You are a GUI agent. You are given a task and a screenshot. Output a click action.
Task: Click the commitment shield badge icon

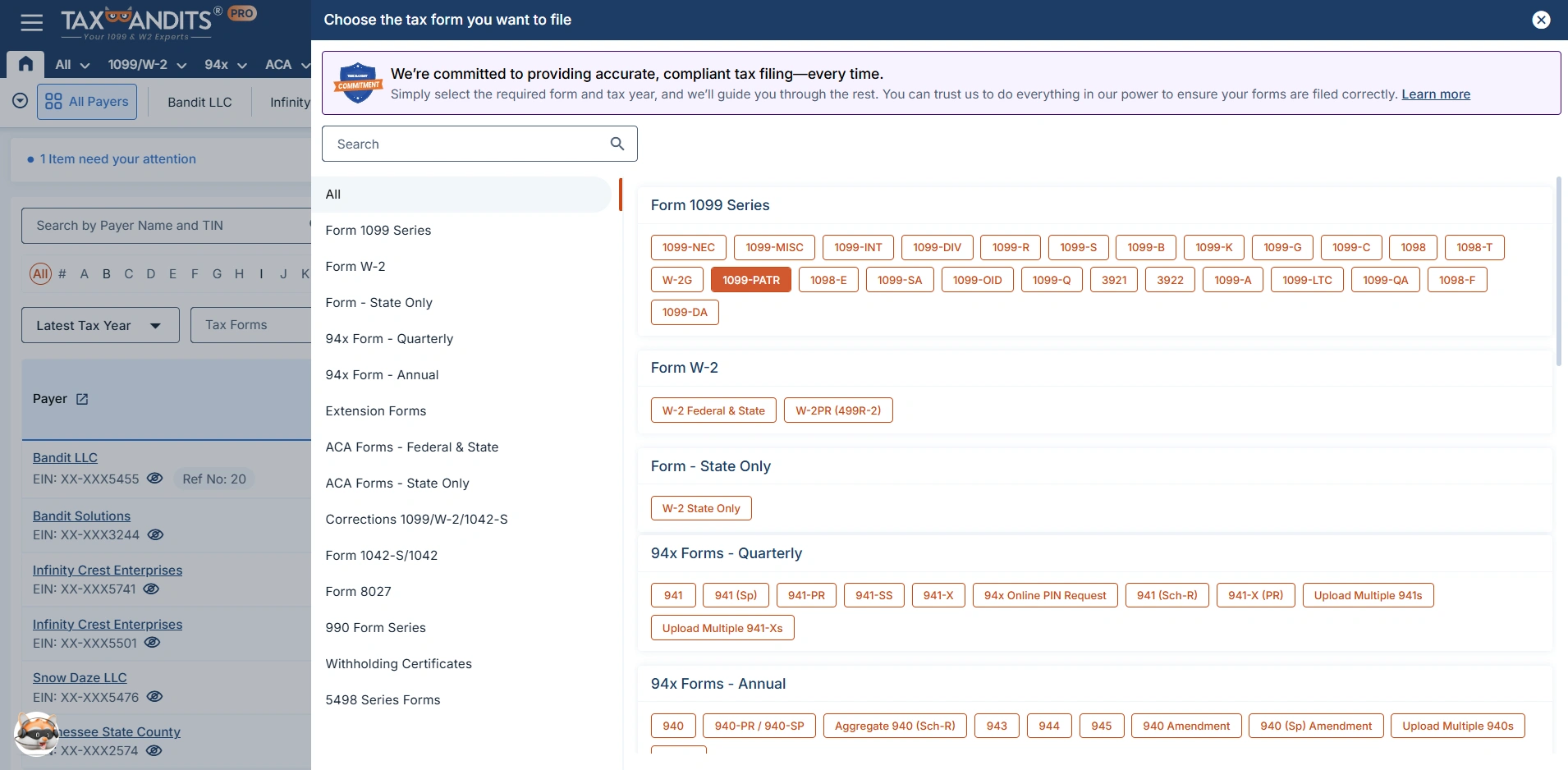pyautogui.click(x=358, y=83)
